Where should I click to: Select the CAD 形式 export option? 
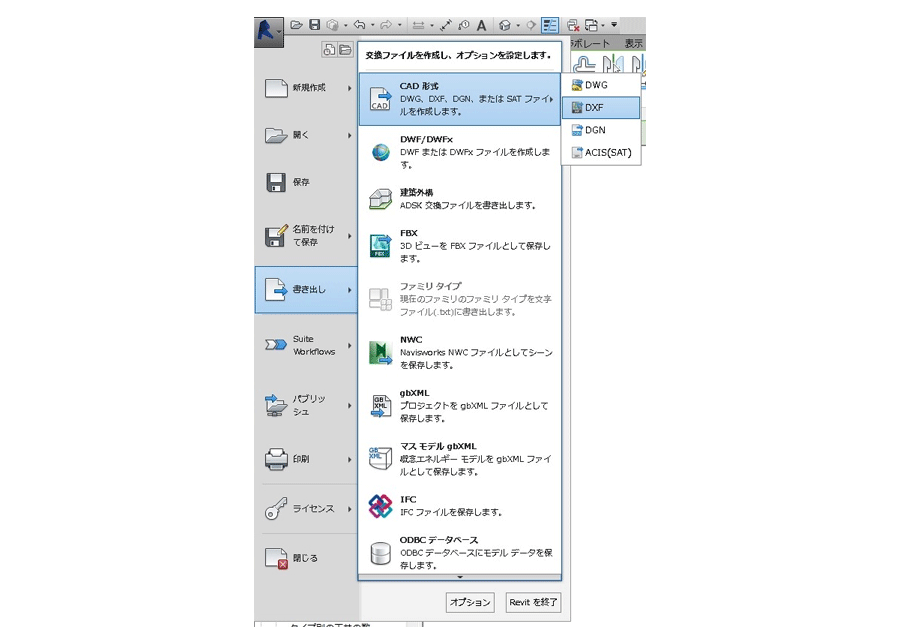pyautogui.click(x=460, y=99)
